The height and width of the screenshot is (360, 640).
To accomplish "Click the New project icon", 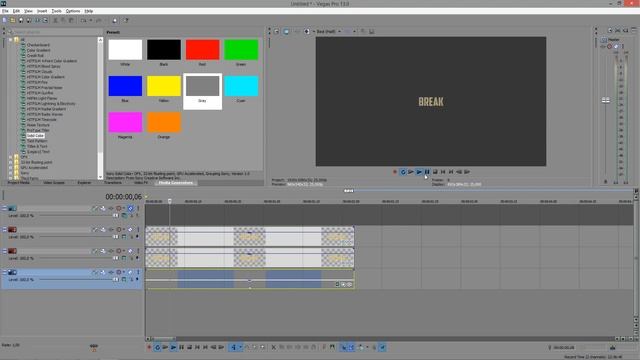I will [x=5, y=20].
